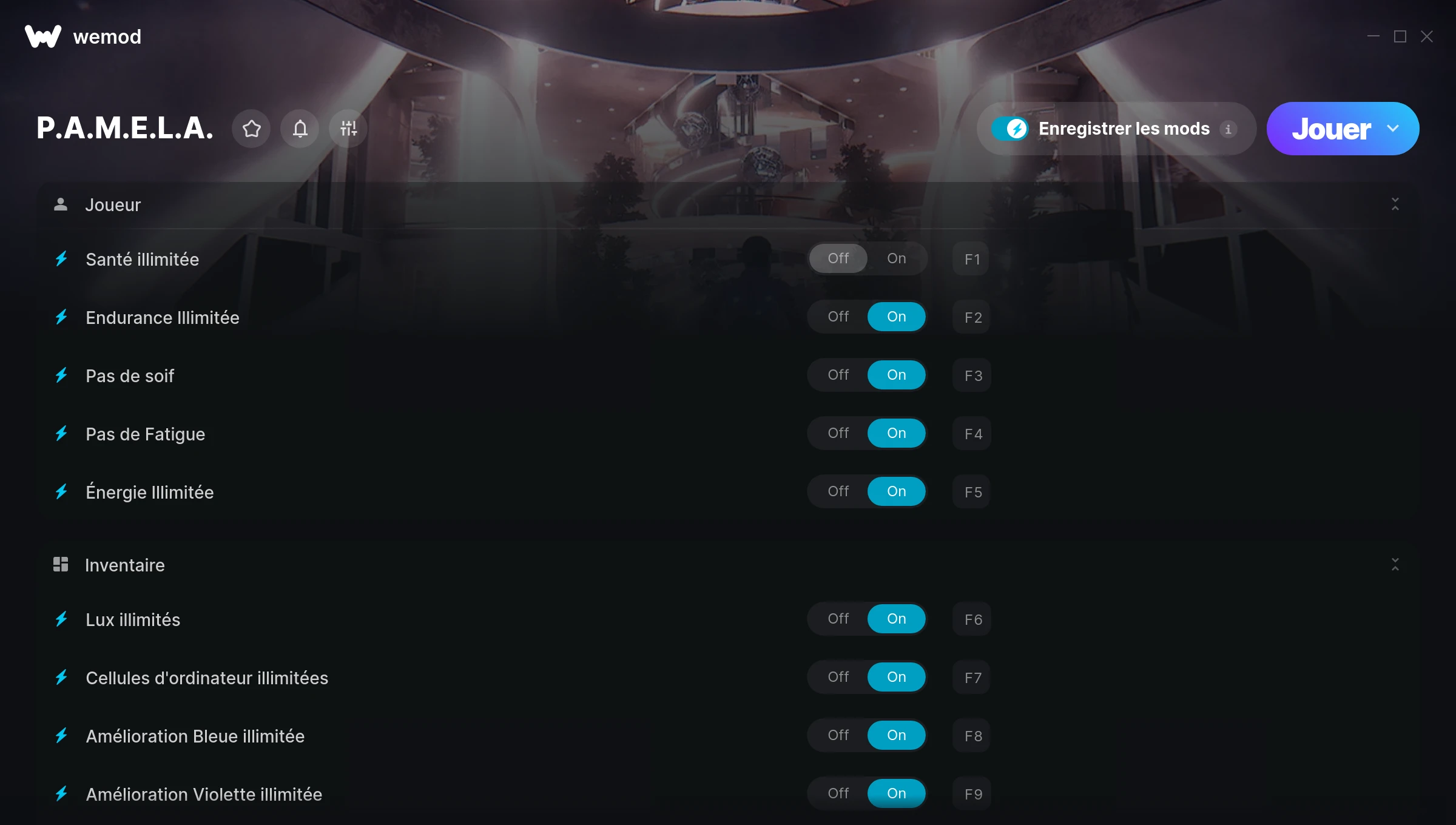Open notifications via the bell icon

[300, 129]
